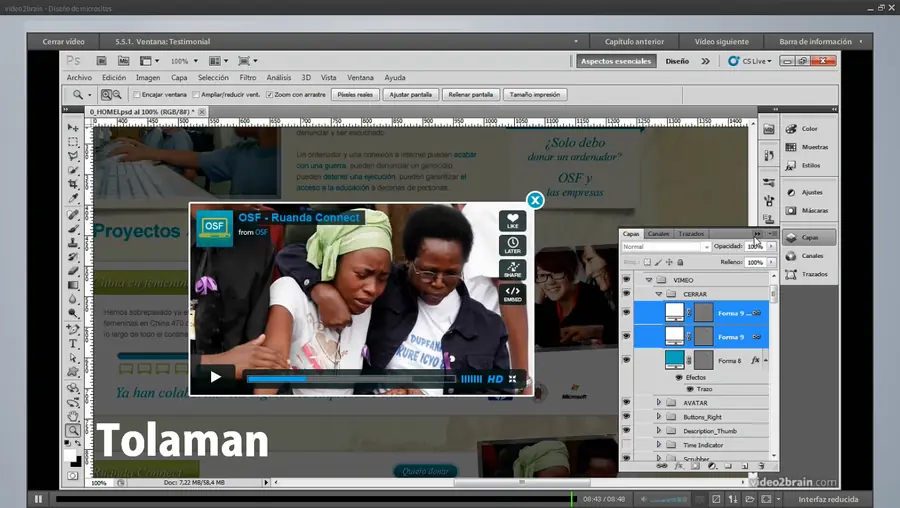Click the Ajustar pantalla button

[410, 95]
